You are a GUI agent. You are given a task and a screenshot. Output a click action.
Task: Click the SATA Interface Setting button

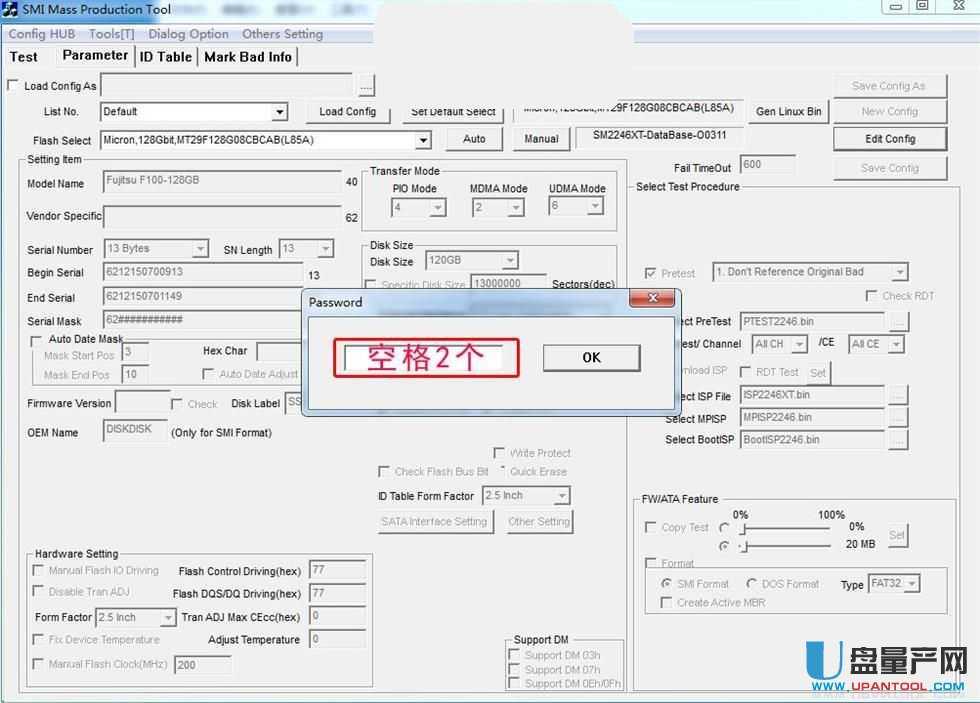(434, 521)
